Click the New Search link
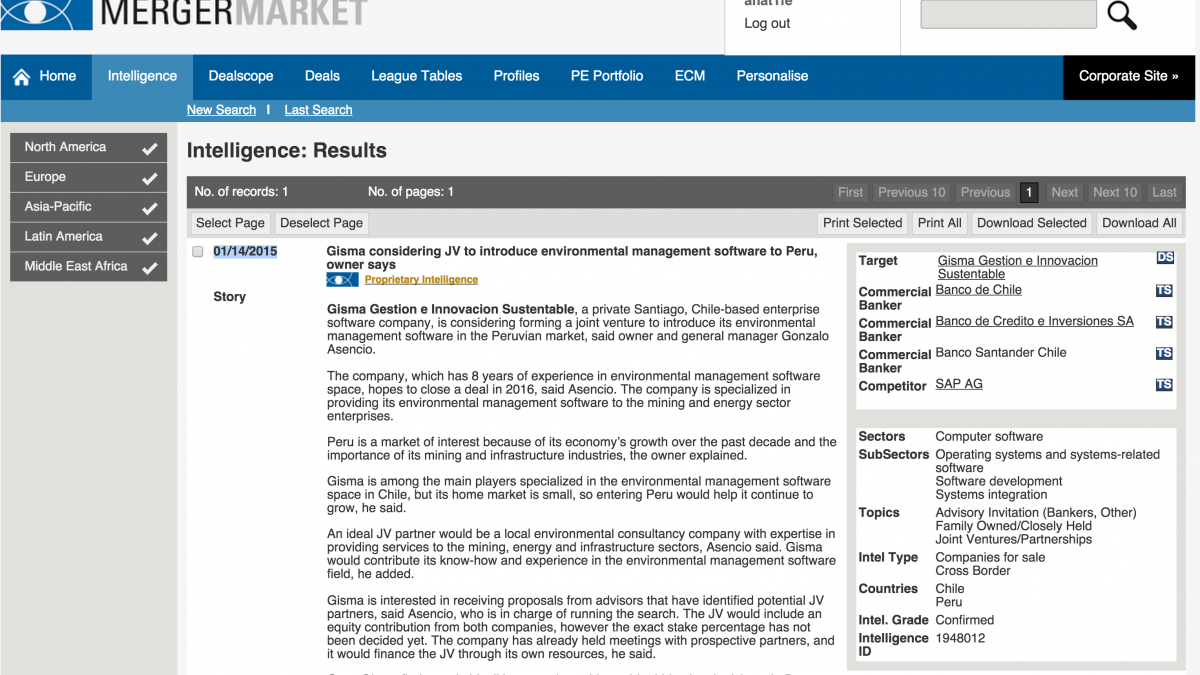 click(221, 110)
